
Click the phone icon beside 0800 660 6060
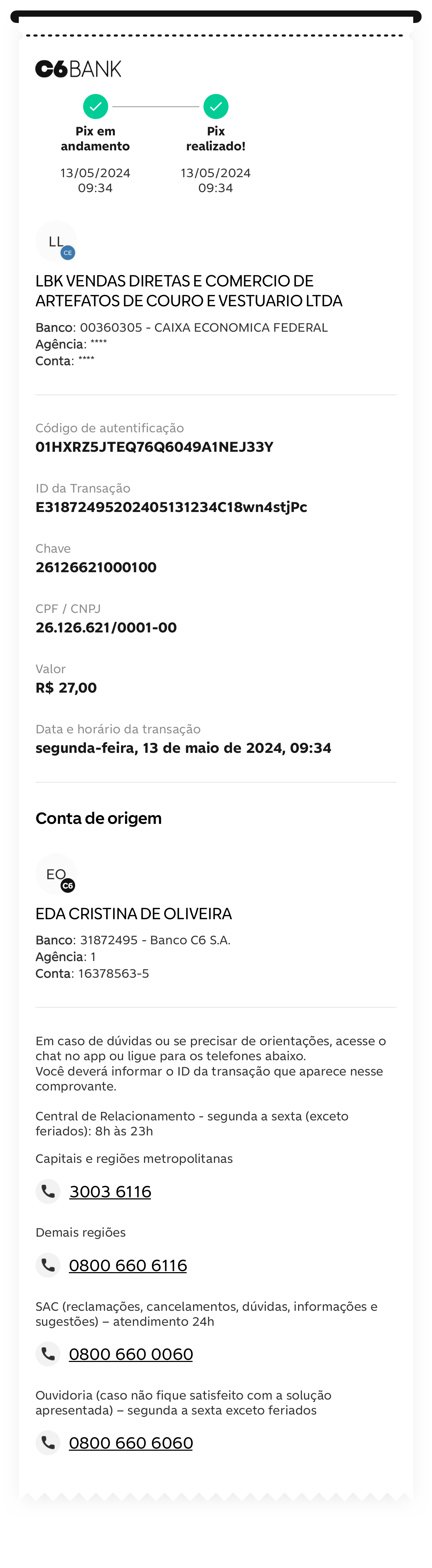48,1443
